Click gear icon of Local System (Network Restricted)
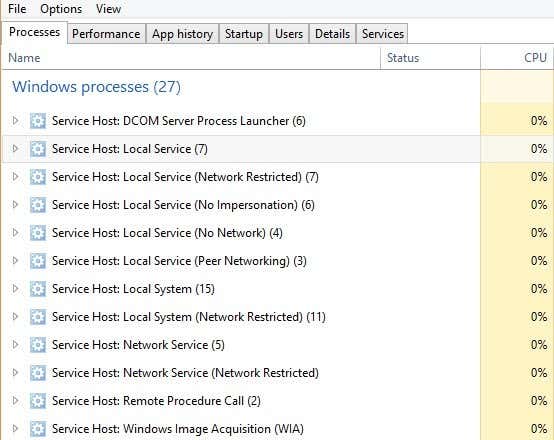554x440 pixels. pyautogui.click(x=38, y=317)
